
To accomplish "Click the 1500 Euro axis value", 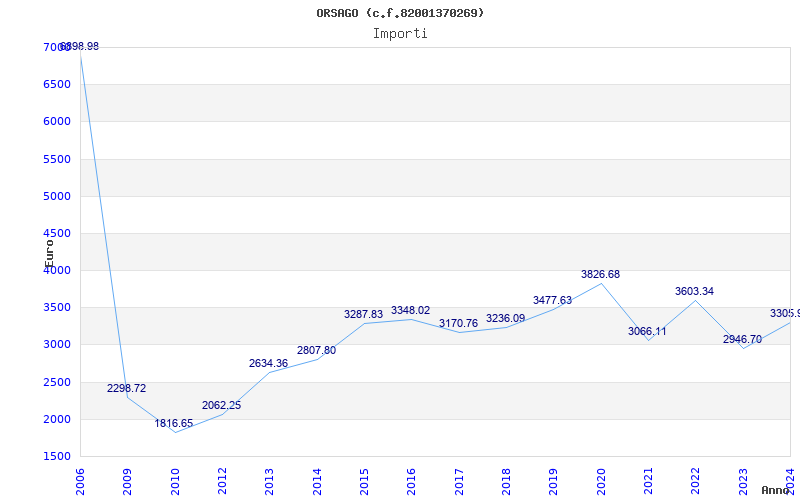I will [x=57, y=457].
